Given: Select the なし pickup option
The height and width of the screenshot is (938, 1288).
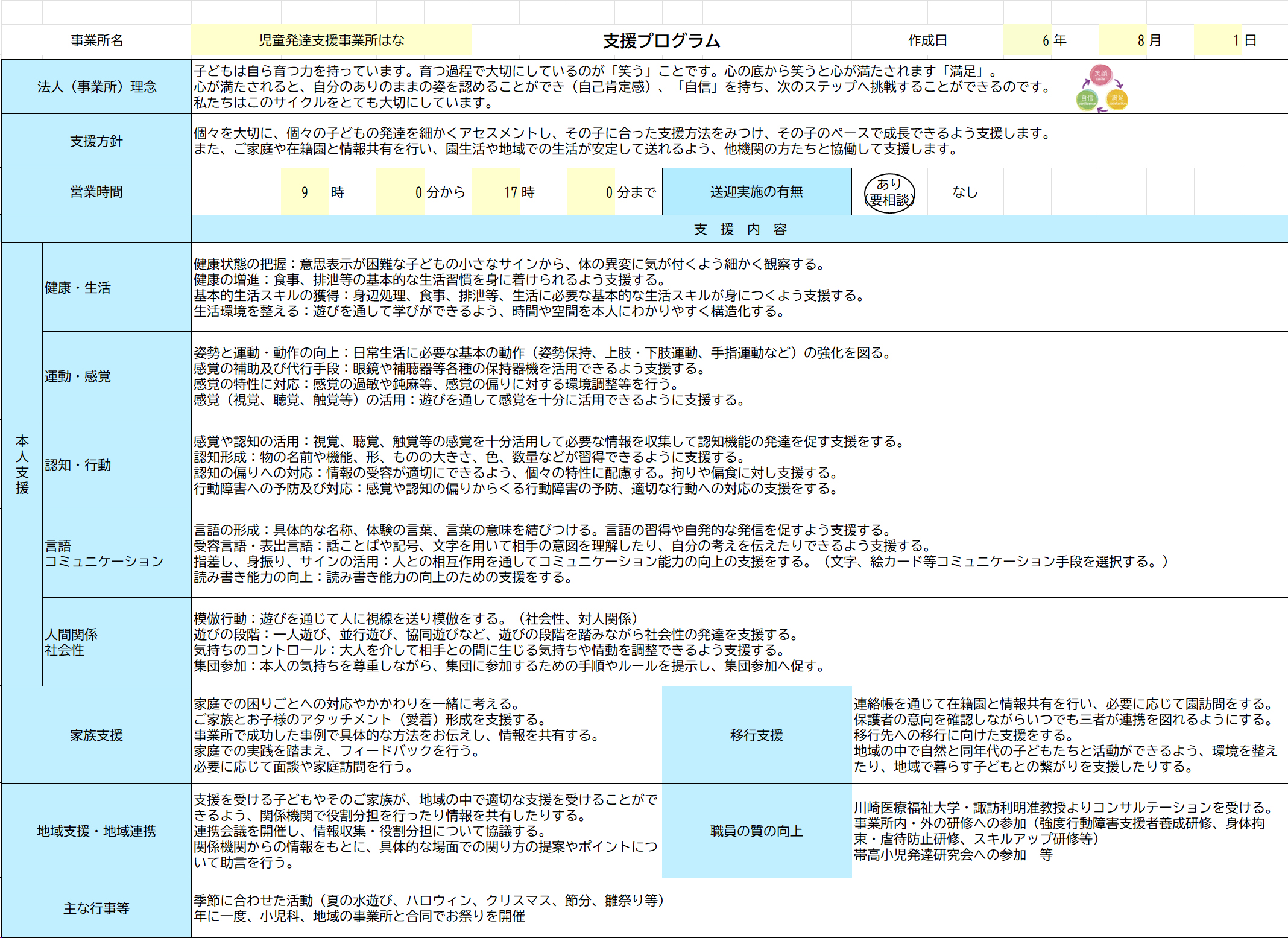Looking at the screenshot, I should point(965,192).
